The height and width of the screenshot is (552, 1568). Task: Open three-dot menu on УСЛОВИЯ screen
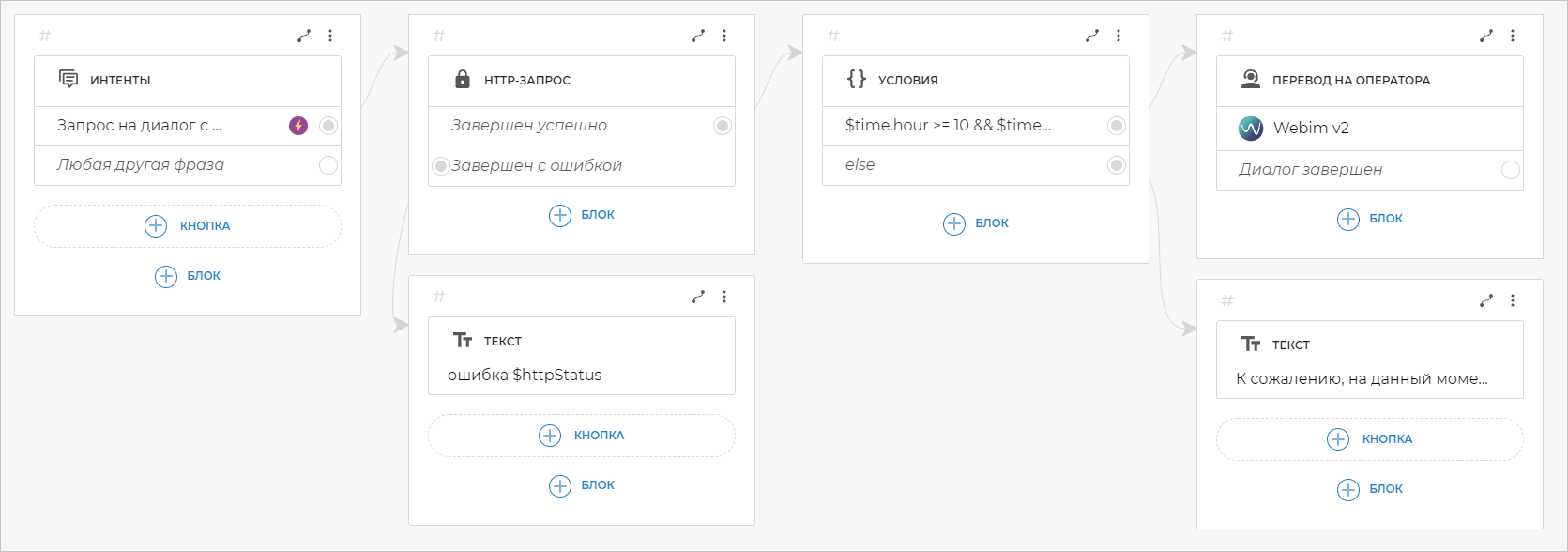click(x=1119, y=36)
